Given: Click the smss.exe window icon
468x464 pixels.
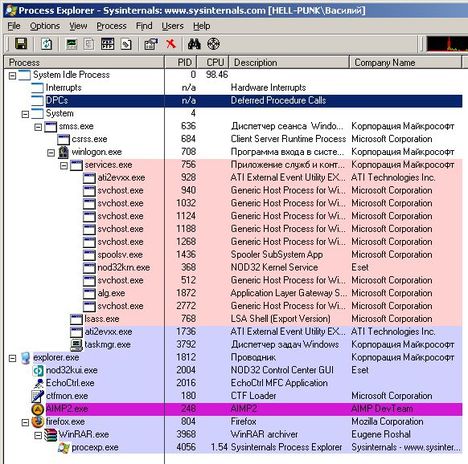Looking at the screenshot, I should [51, 126].
